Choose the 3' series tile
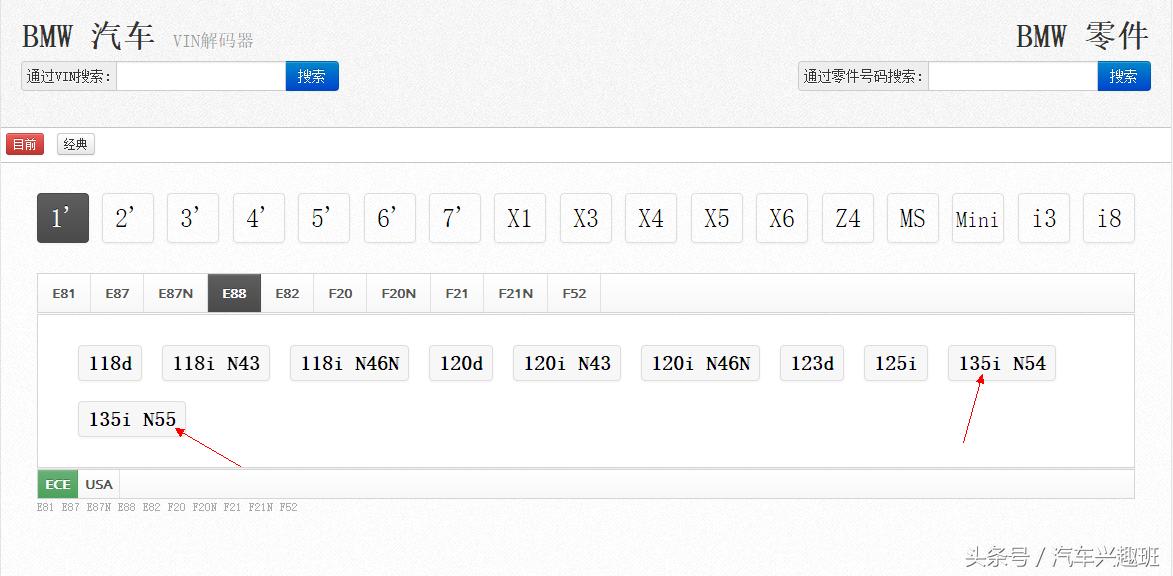 [x=193, y=218]
